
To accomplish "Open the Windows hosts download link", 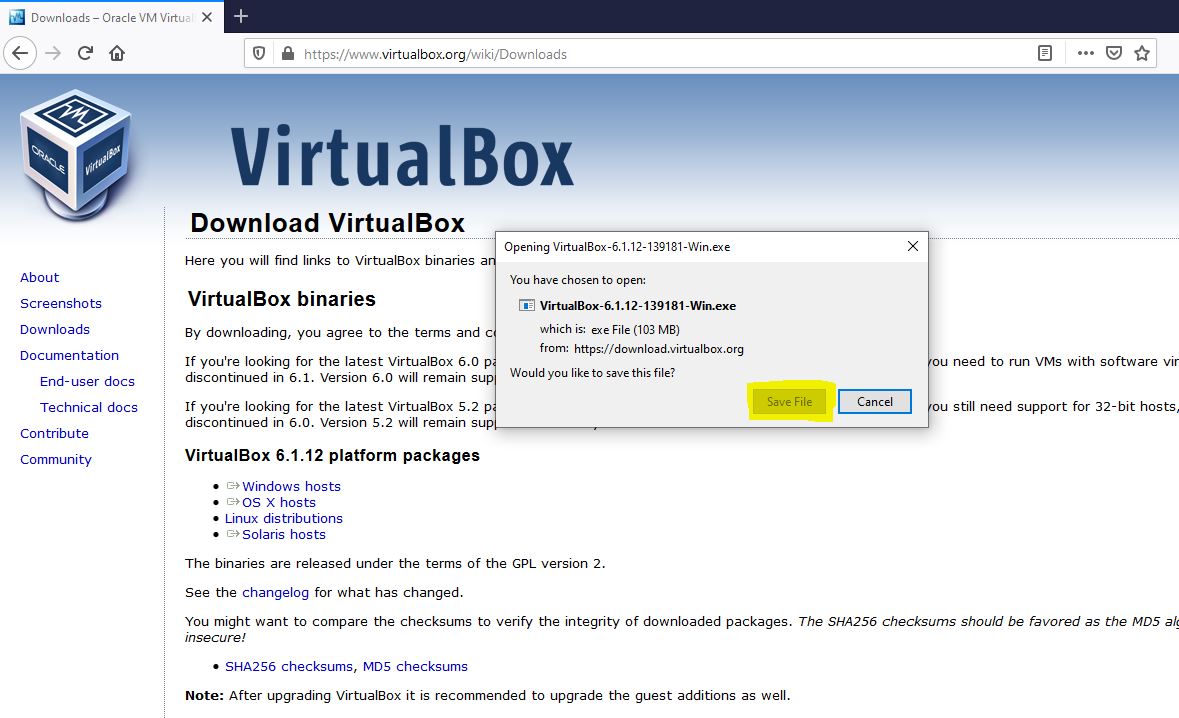I will 291,486.
